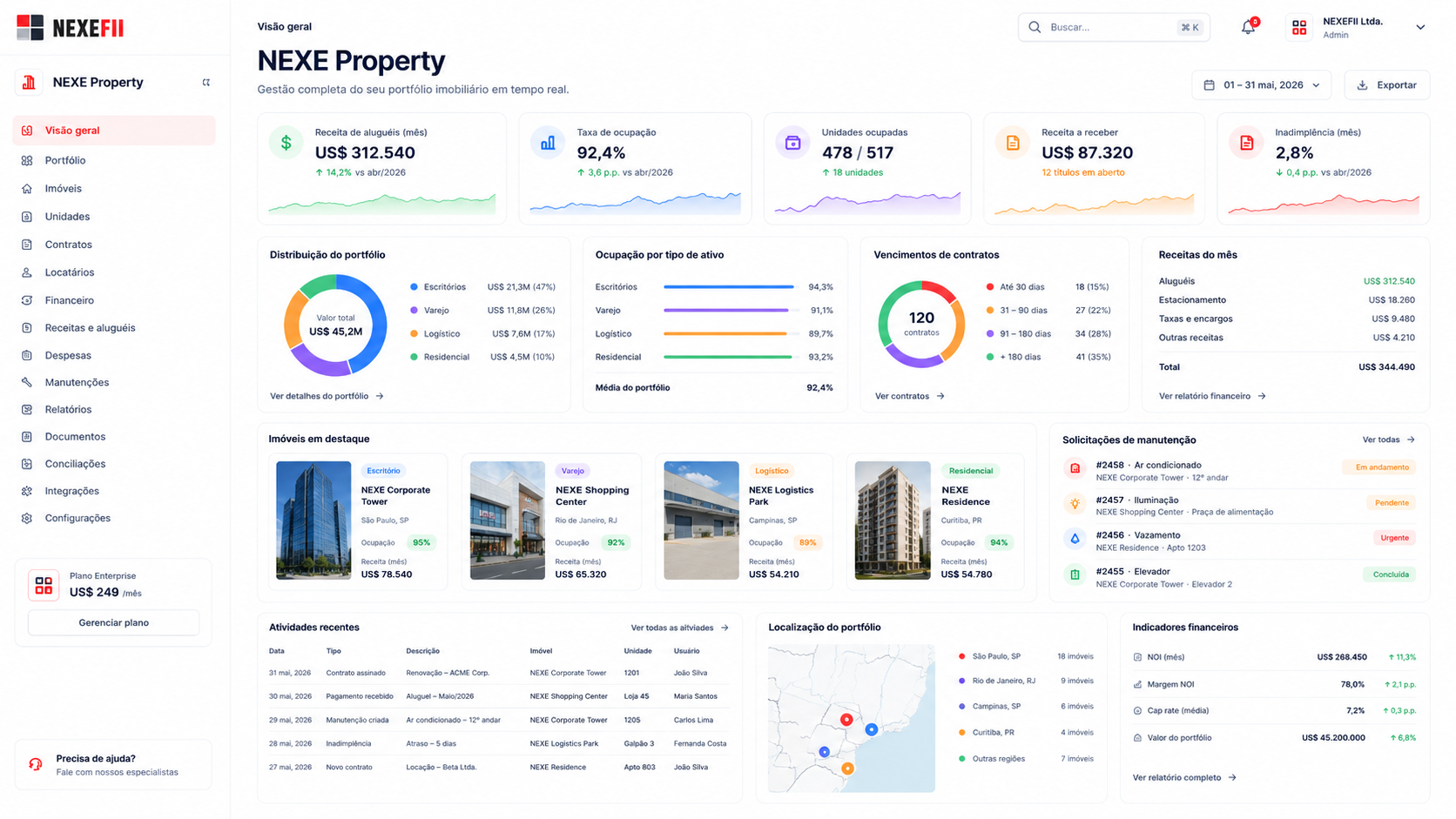Image resolution: width=1456 pixels, height=819 pixels.
Task: Click the Rio de Janeiro blue map pin
Action: click(x=871, y=729)
